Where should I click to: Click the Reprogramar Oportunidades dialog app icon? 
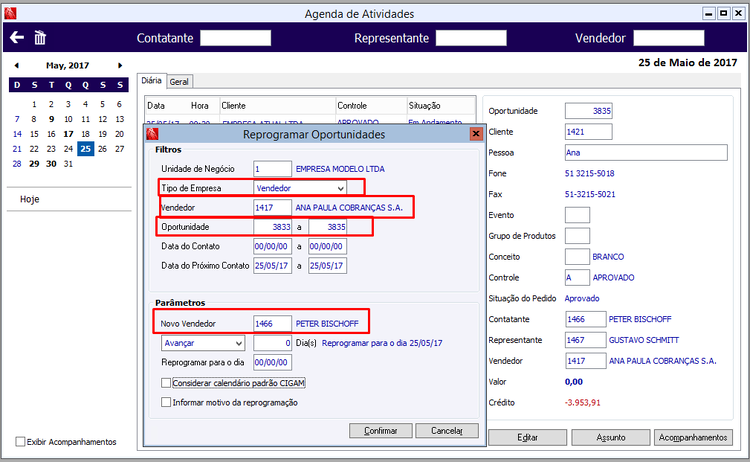pyautogui.click(x=153, y=134)
